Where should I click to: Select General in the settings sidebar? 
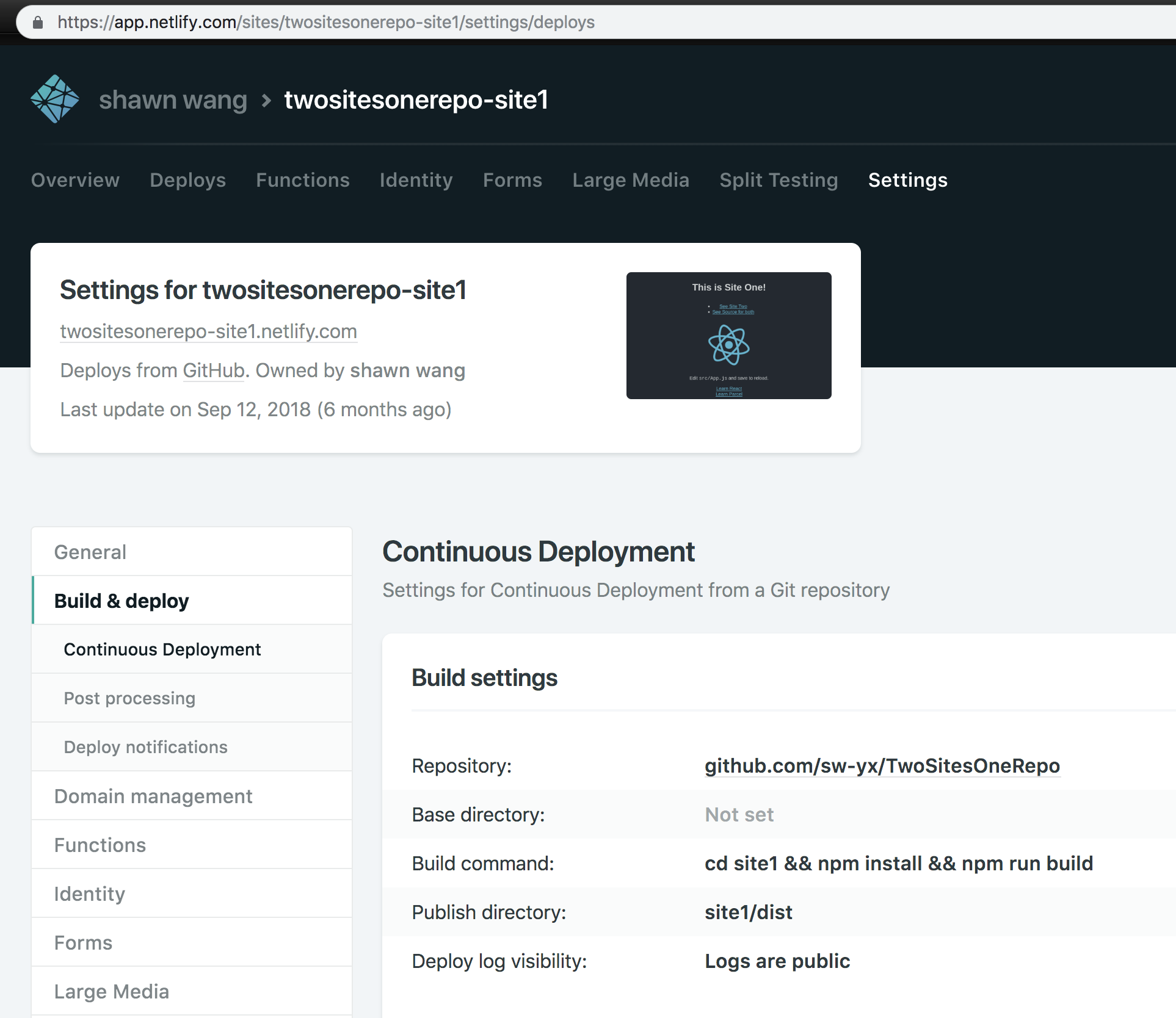pos(192,552)
